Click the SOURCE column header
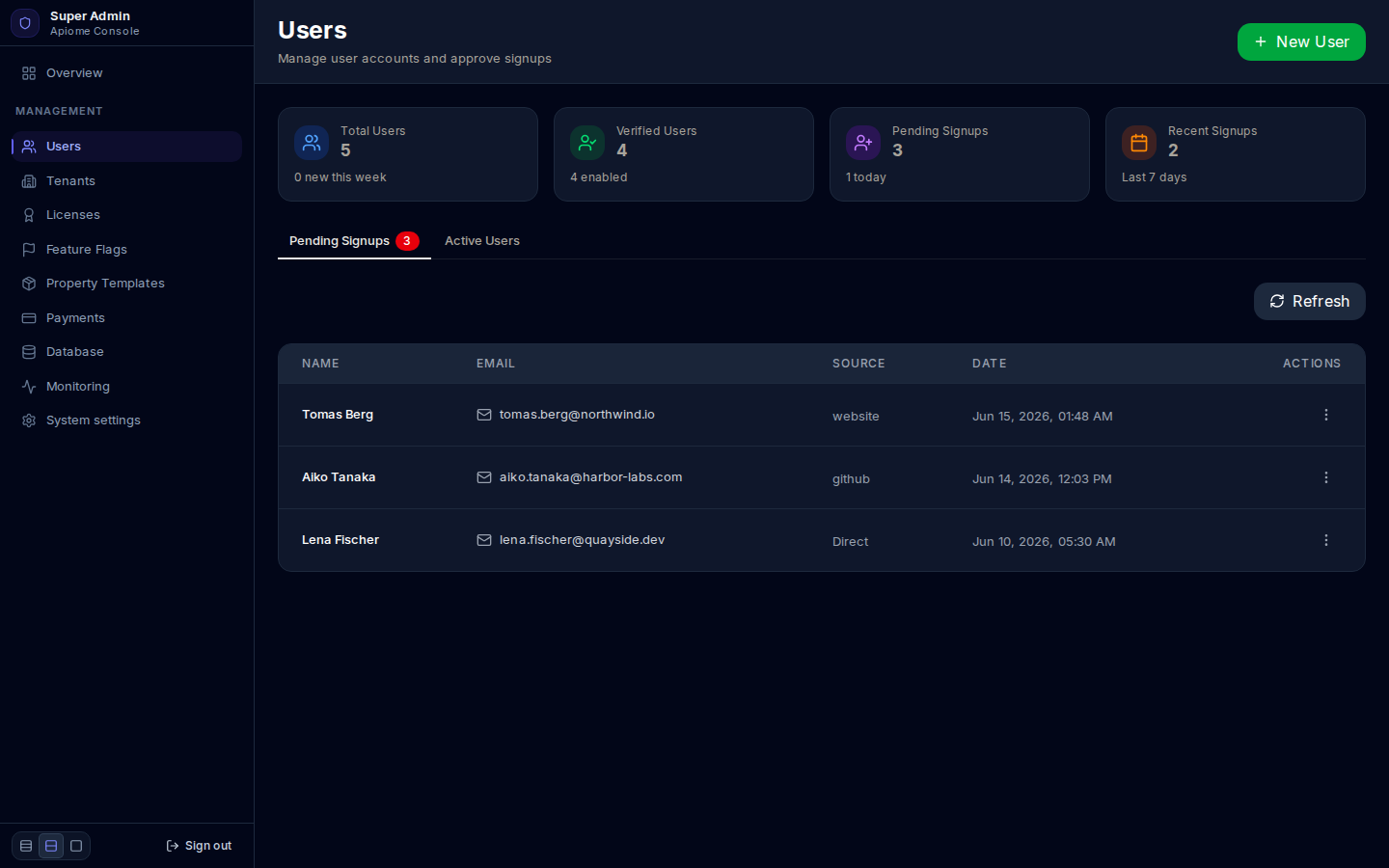 click(x=858, y=364)
